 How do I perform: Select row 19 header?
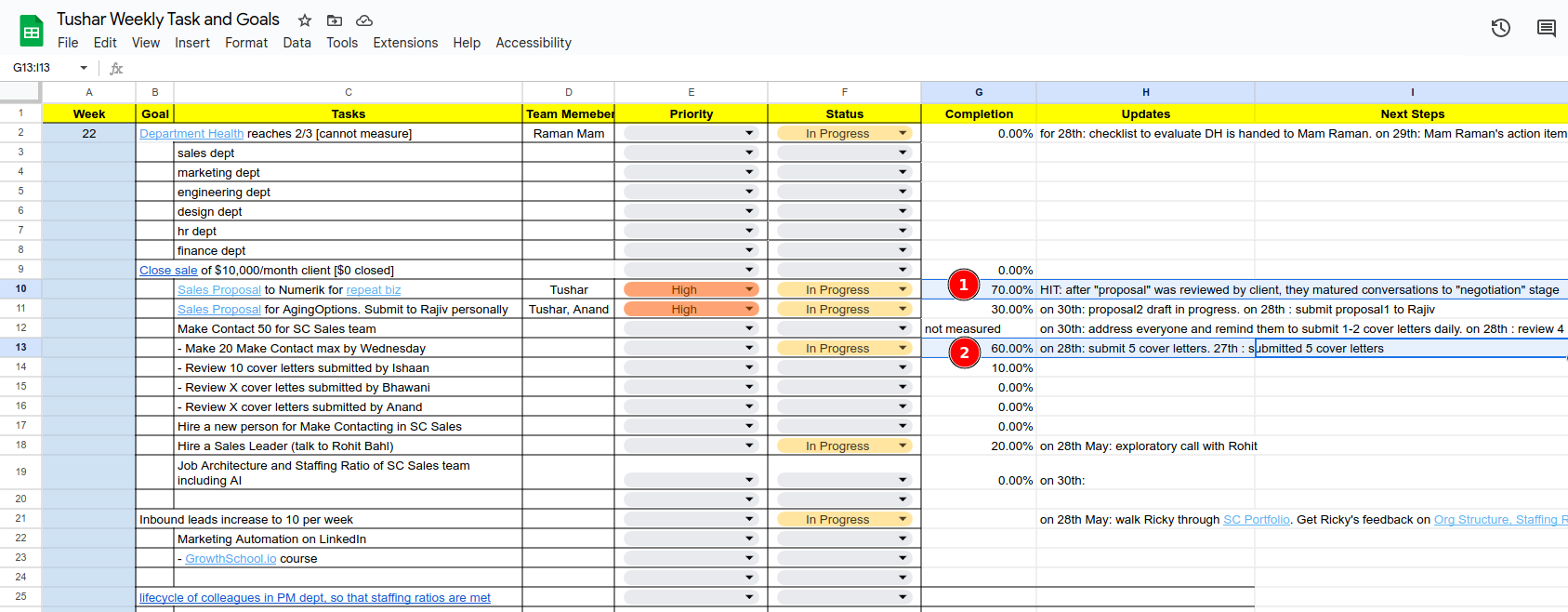pos(20,472)
